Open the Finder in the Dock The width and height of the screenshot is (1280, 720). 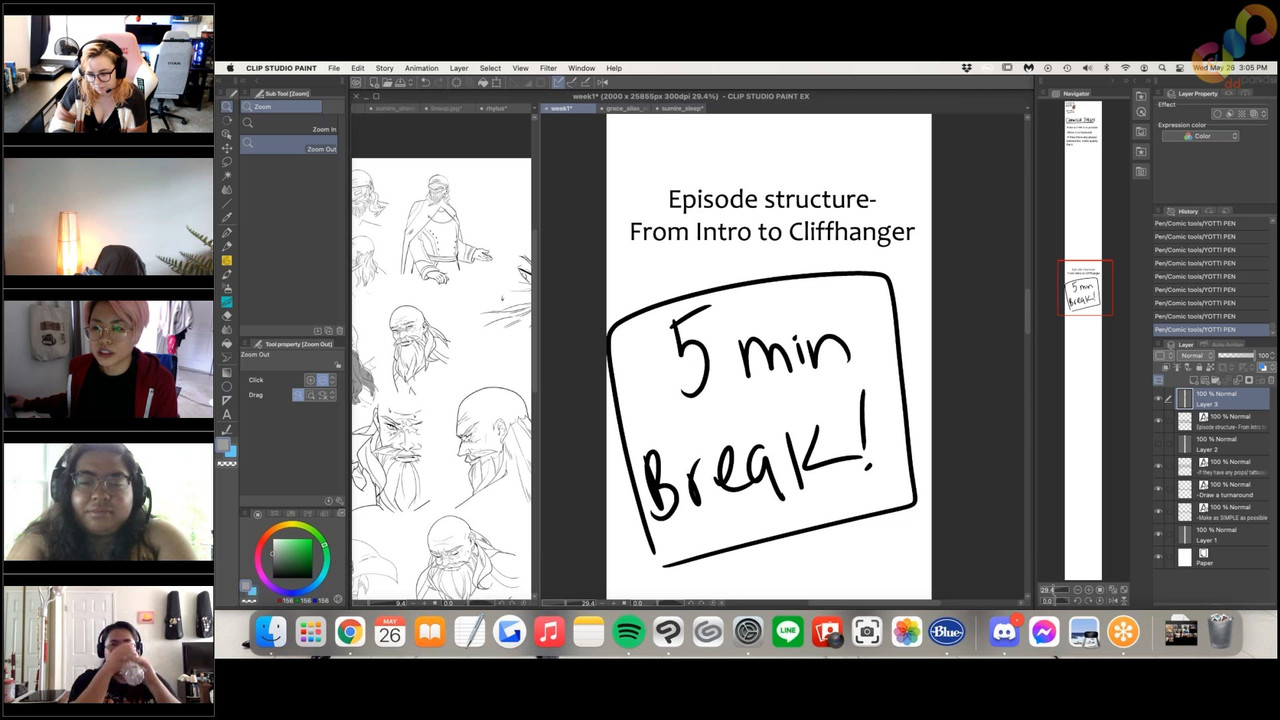point(270,631)
